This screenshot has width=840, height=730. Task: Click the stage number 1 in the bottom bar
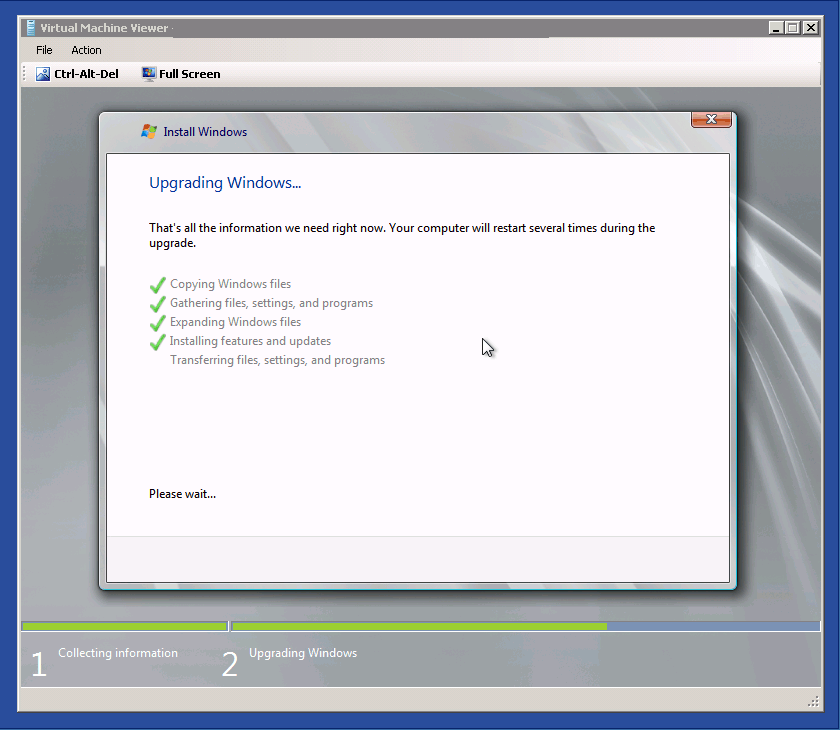click(39, 664)
